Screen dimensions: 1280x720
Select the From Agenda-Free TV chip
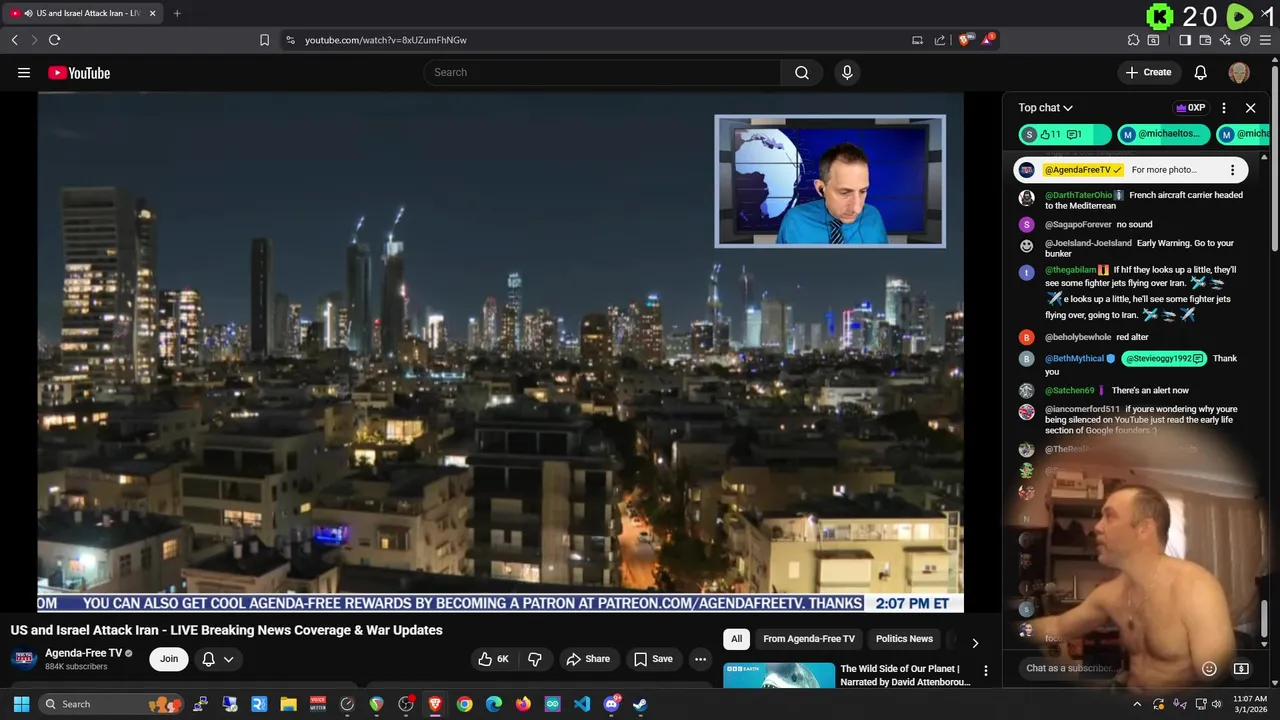coord(809,639)
